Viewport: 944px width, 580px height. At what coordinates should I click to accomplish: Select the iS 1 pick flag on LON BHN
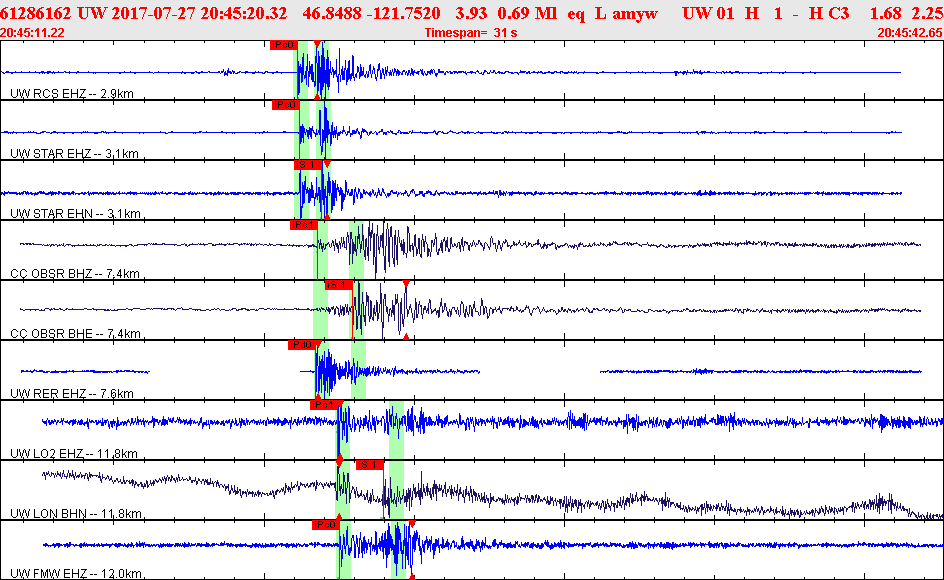pos(370,465)
